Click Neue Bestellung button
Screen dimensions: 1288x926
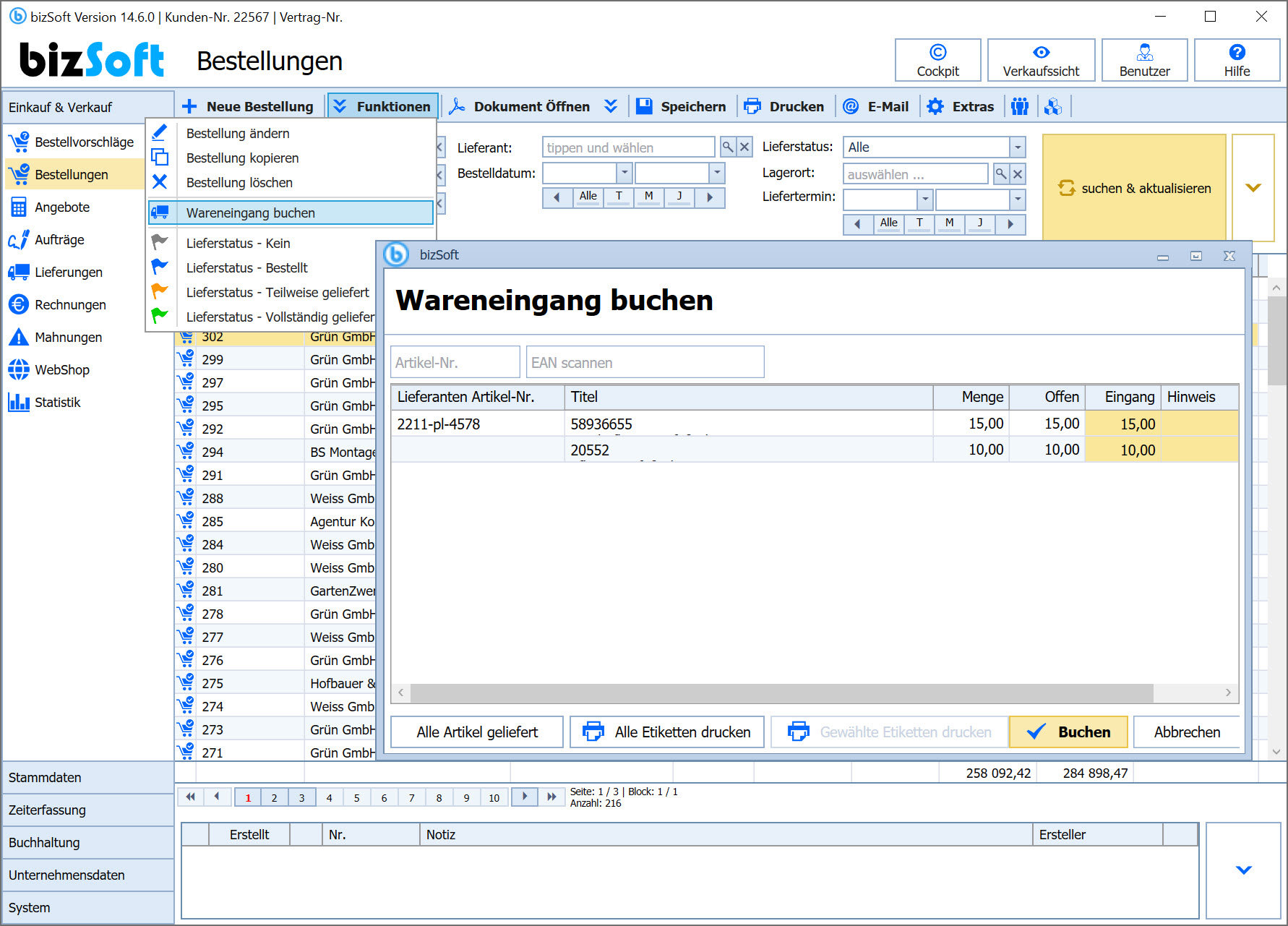(248, 106)
